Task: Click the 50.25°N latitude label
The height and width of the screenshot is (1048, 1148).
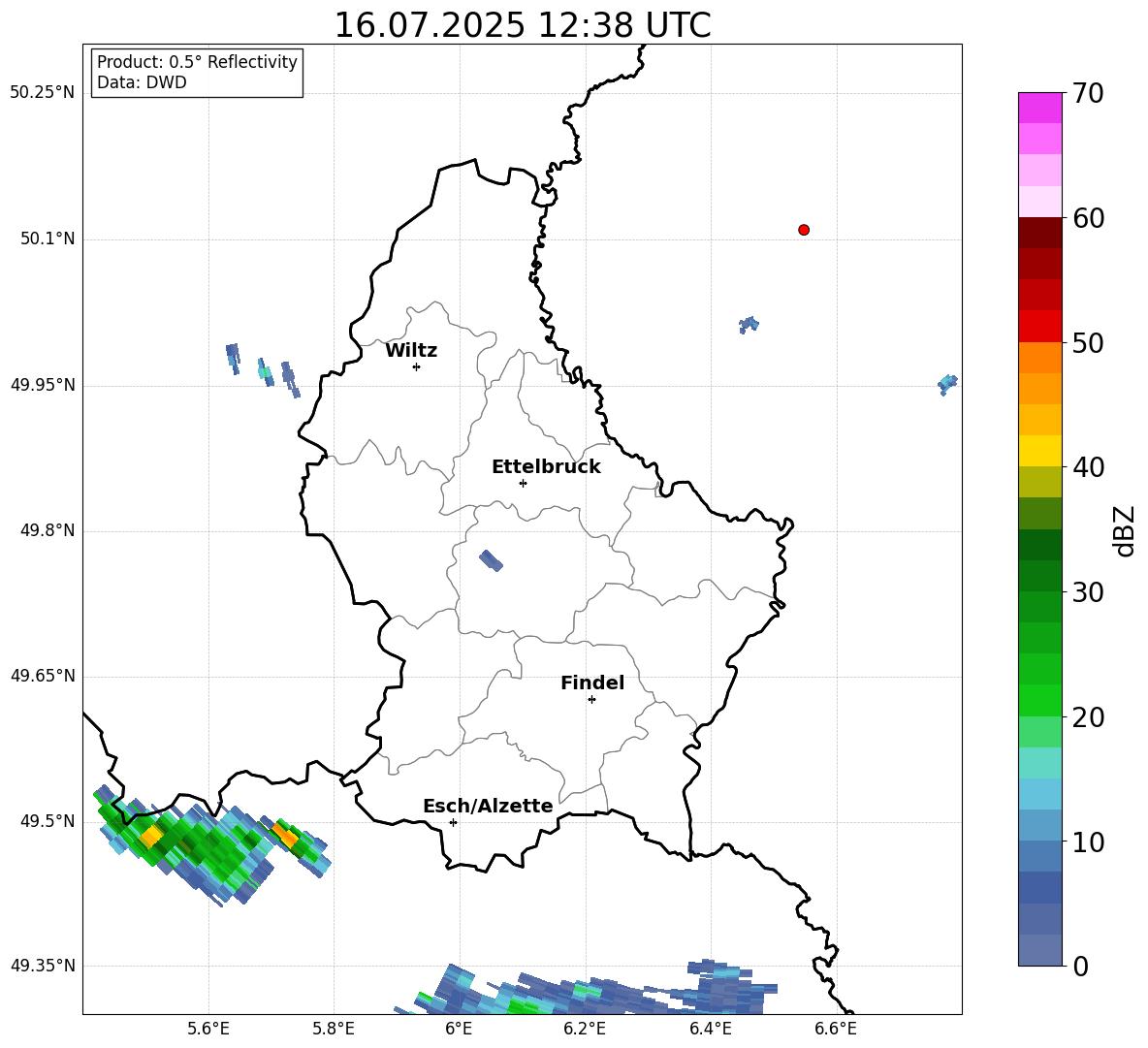Action: click(43, 93)
